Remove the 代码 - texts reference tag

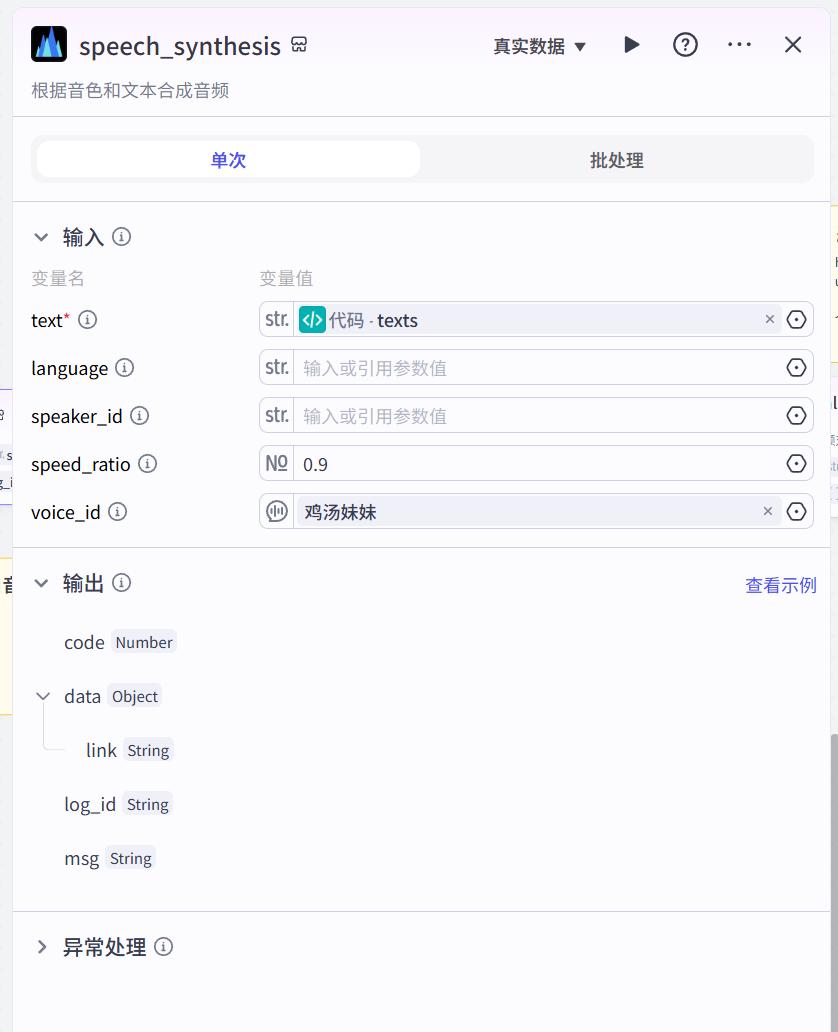pos(770,320)
